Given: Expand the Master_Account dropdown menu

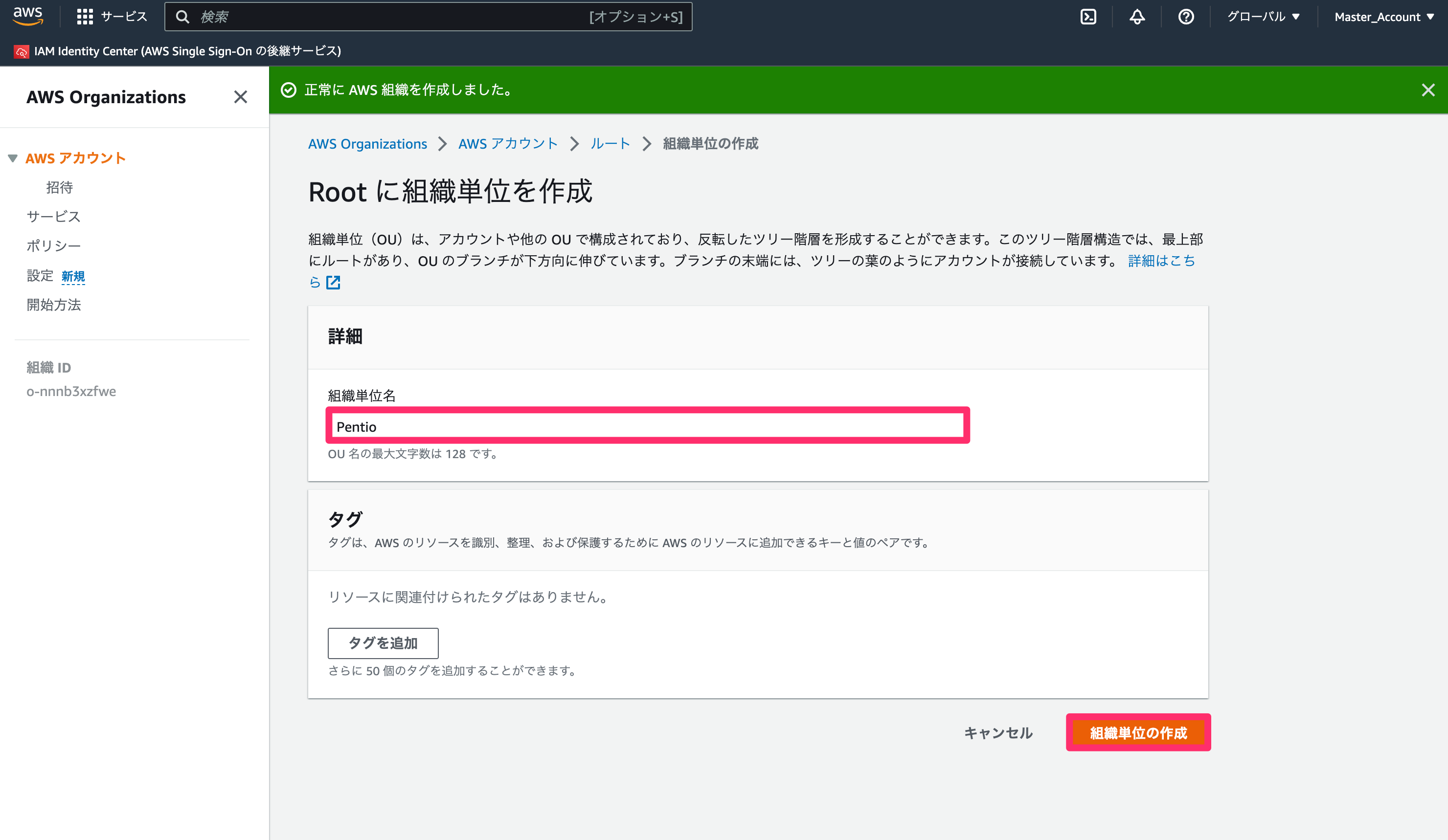Looking at the screenshot, I should pos(1383,17).
